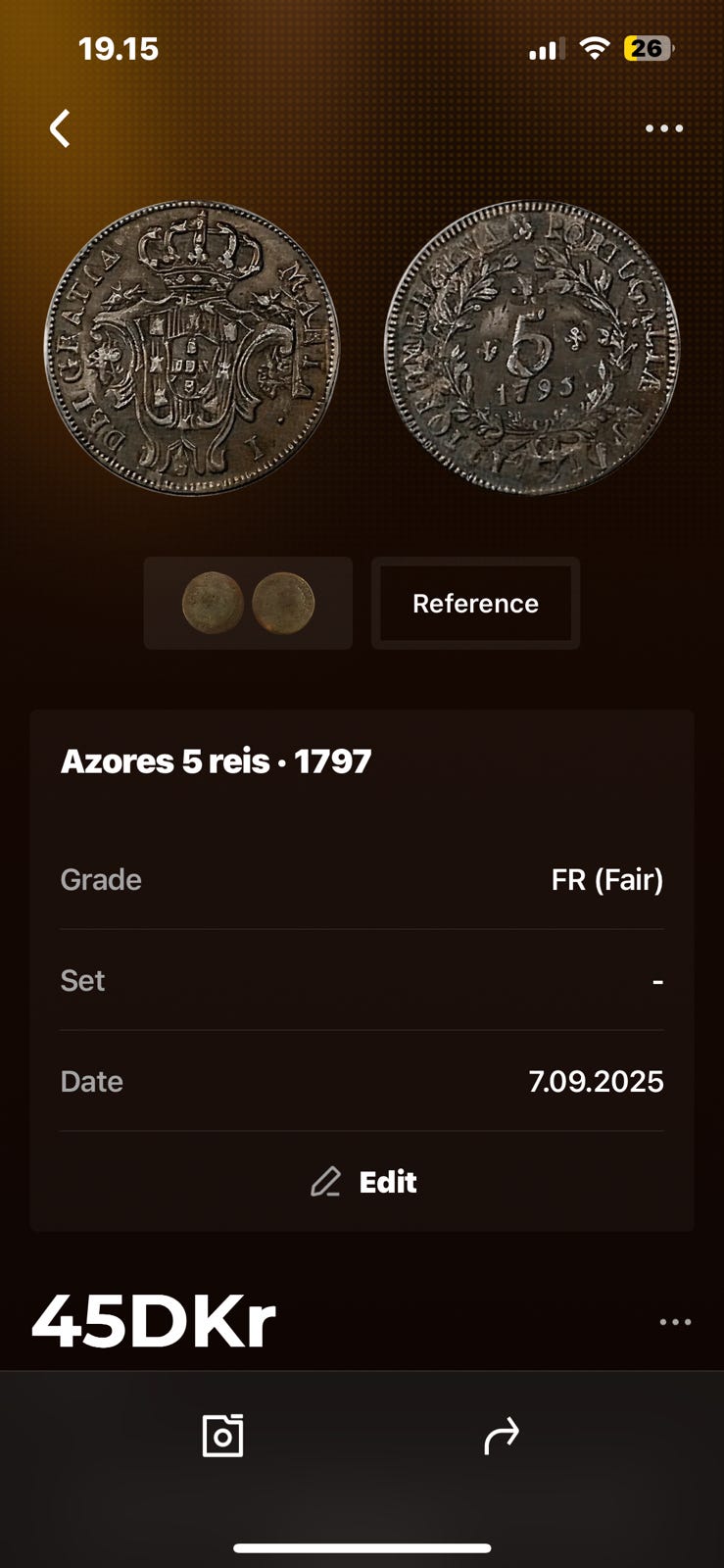
Task: Open the obverse coin image with crowned shield
Action: pos(192,348)
